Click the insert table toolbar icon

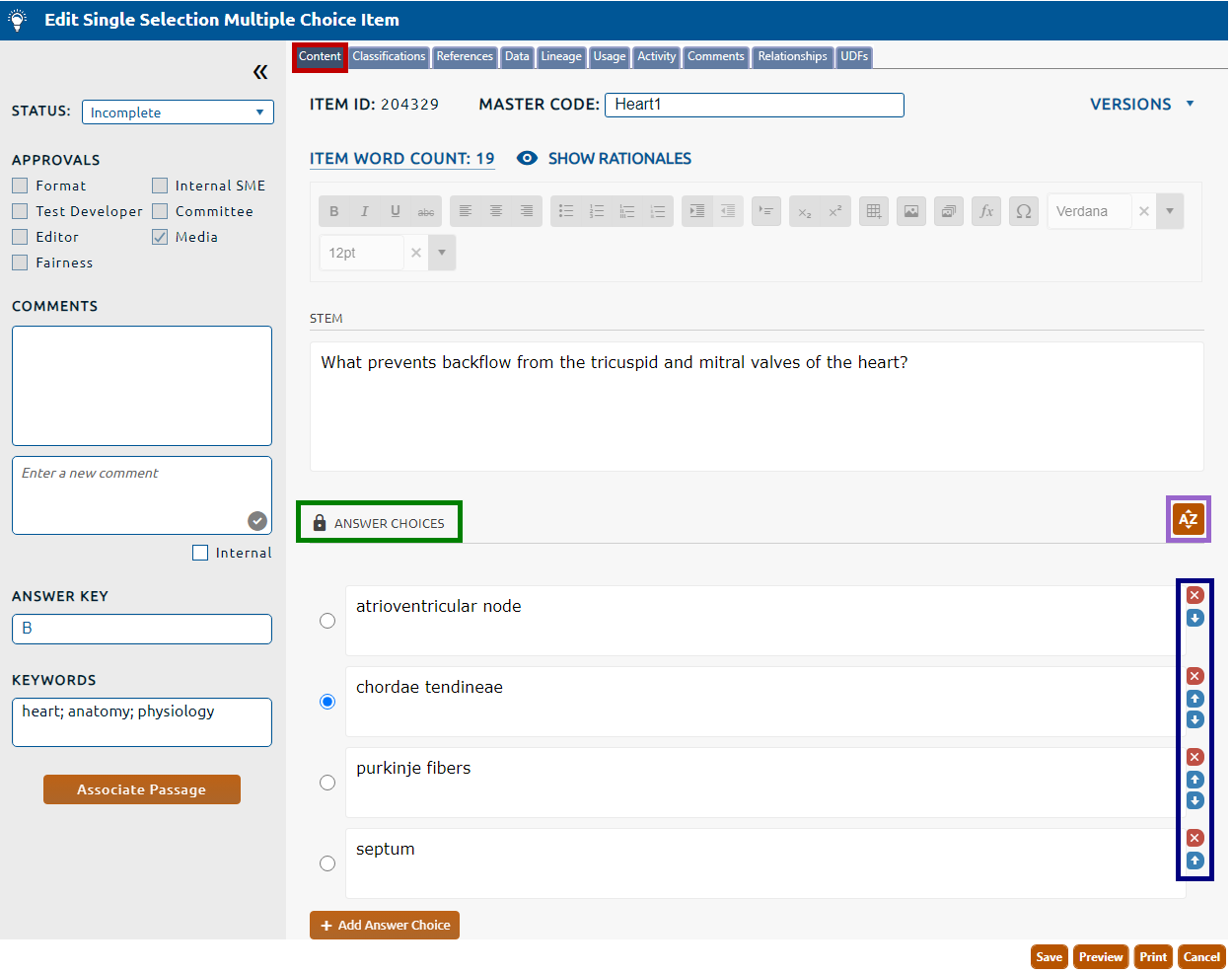873,211
